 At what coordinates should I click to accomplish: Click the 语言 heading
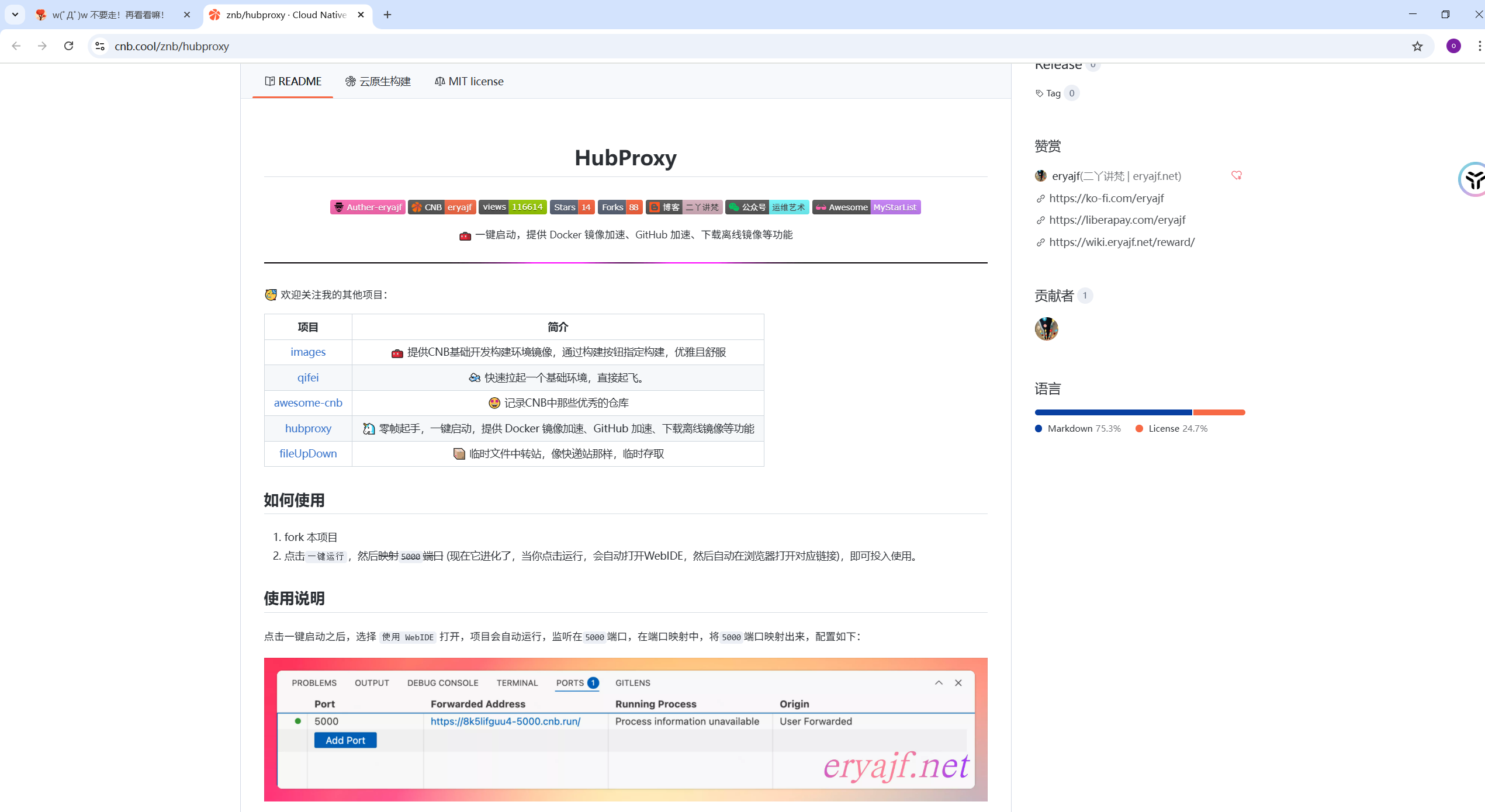point(1047,389)
